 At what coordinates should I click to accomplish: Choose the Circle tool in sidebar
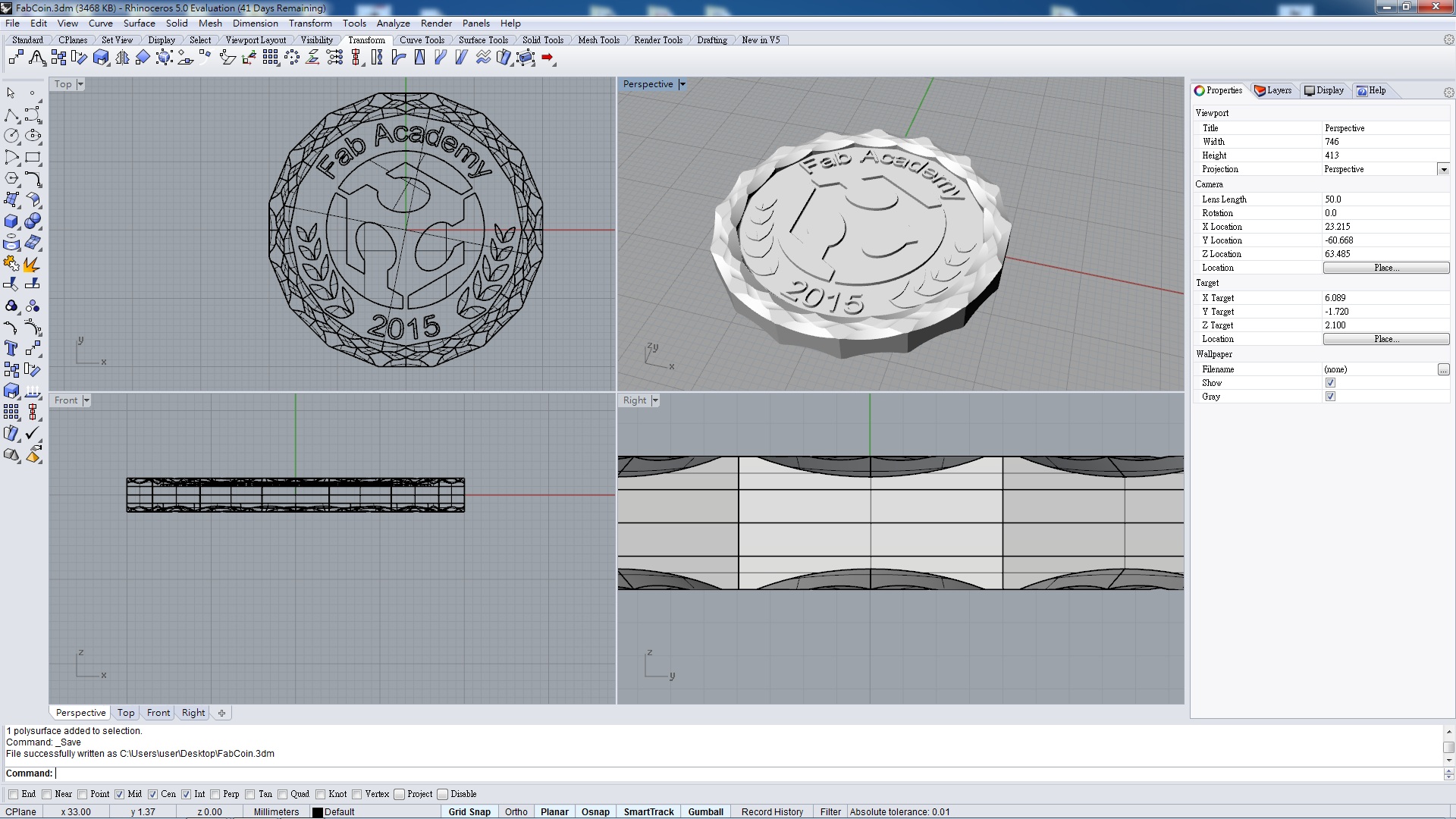coord(11,136)
